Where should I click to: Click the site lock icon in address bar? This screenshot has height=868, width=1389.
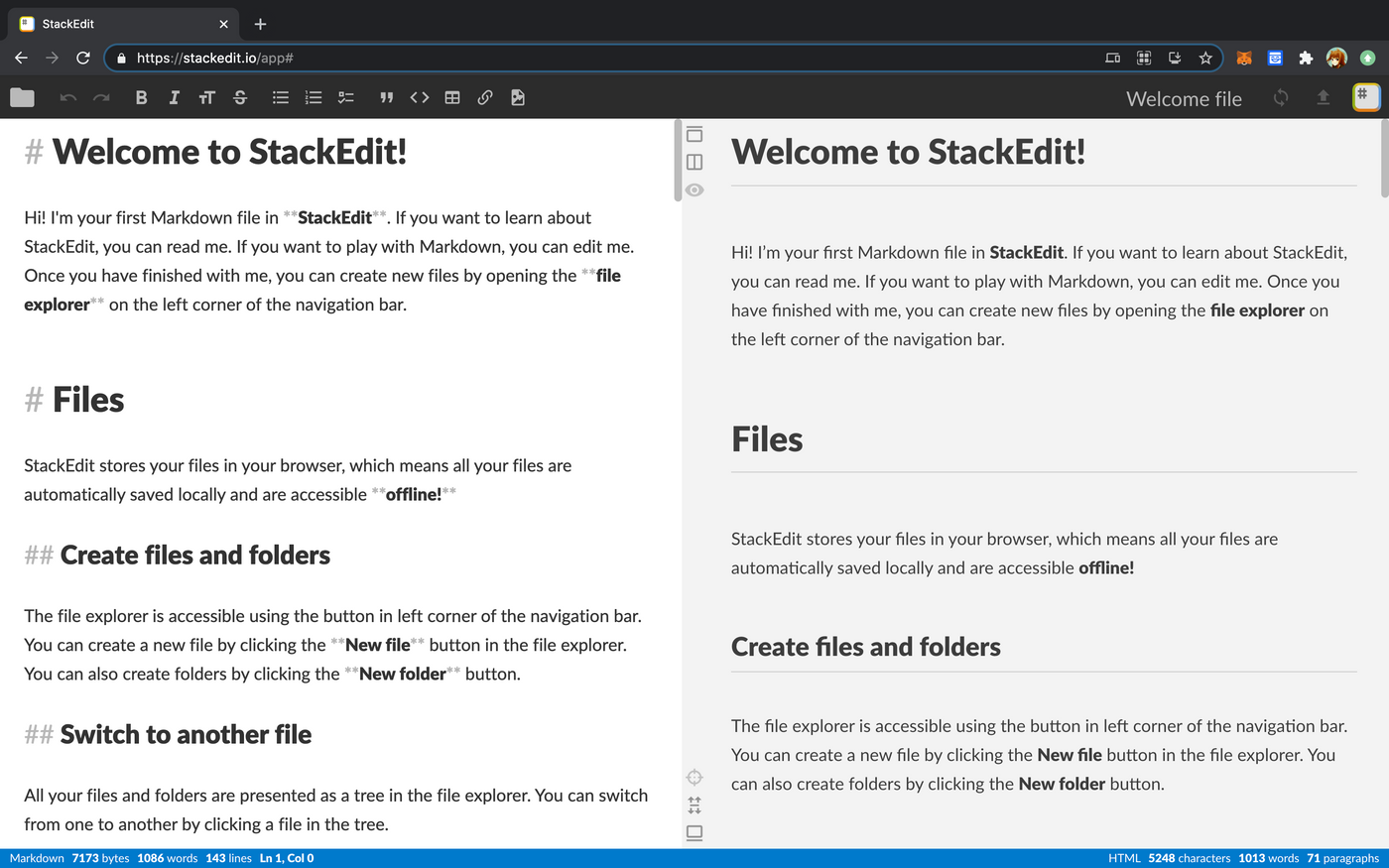121,58
